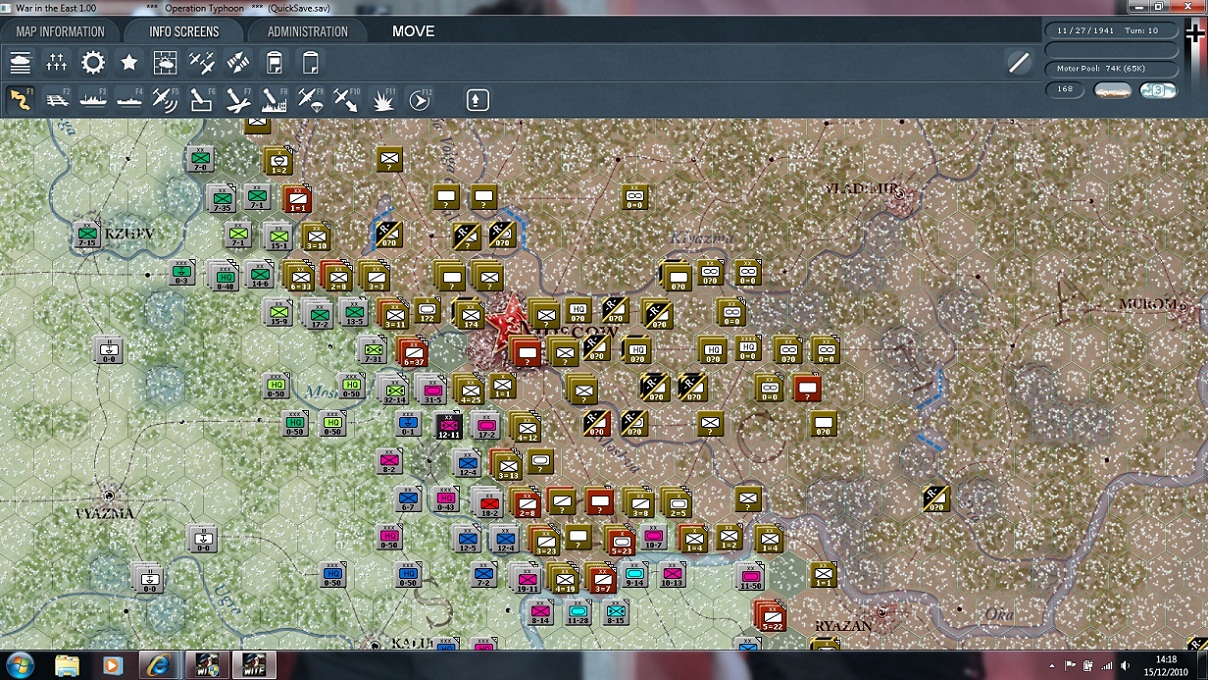Select the blue 6-7 infantry counter
Viewport: 1208px width, 680px height.
408,499
